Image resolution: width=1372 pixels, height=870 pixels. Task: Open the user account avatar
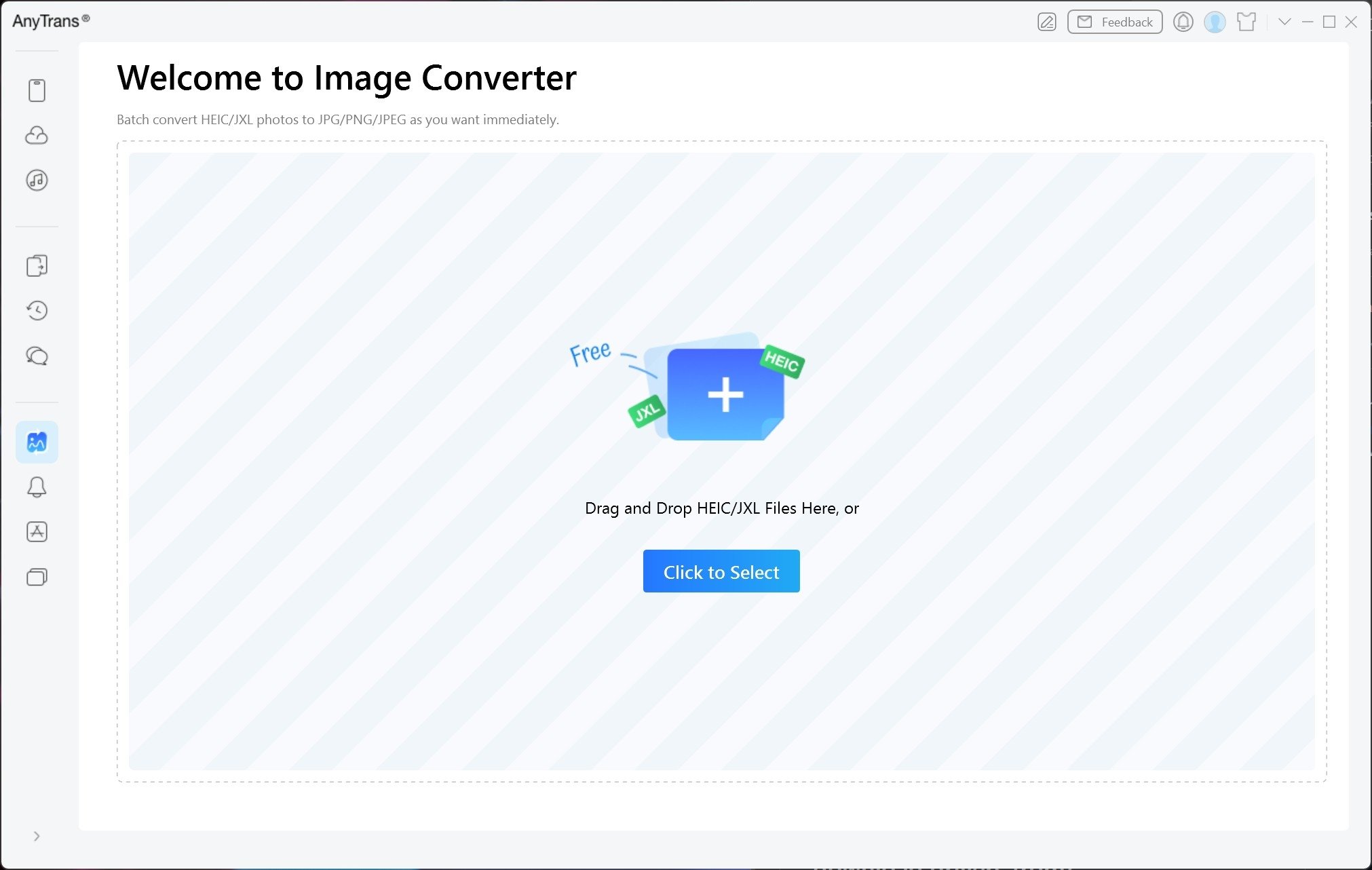point(1215,22)
